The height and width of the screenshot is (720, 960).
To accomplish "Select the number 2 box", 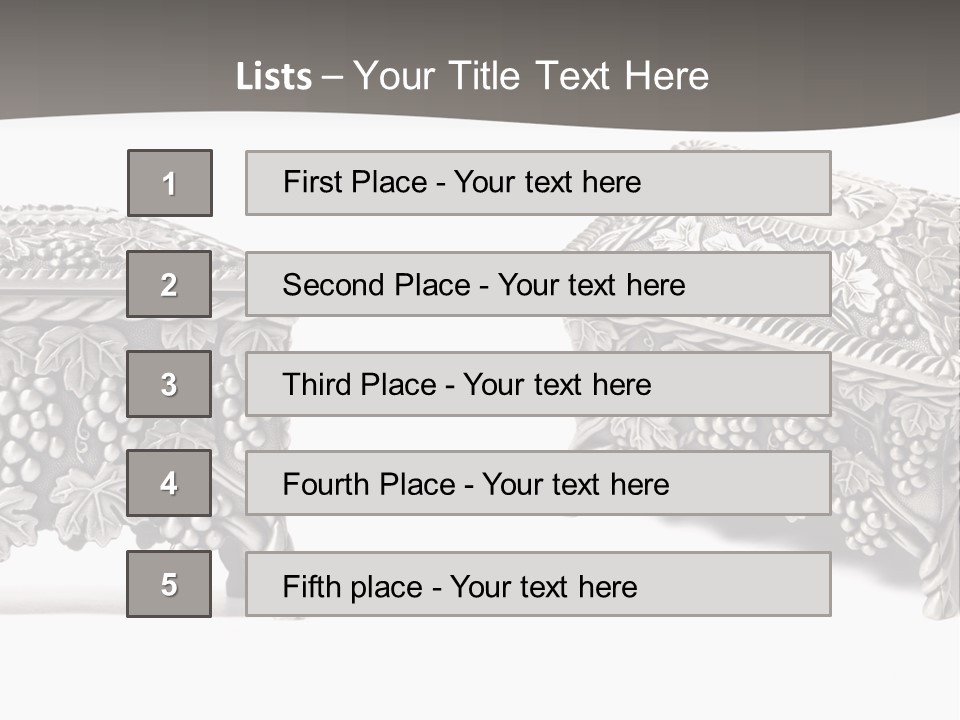I will coord(169,284).
